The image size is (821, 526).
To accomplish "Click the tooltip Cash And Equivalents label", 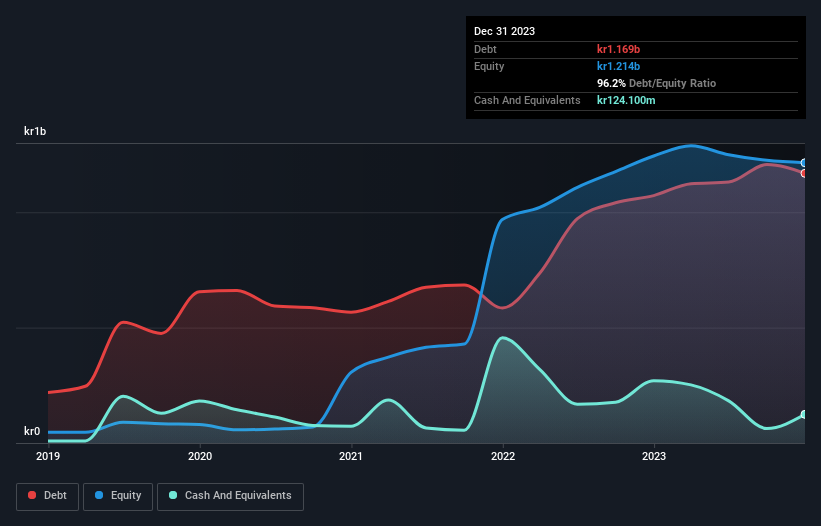I will click(527, 100).
